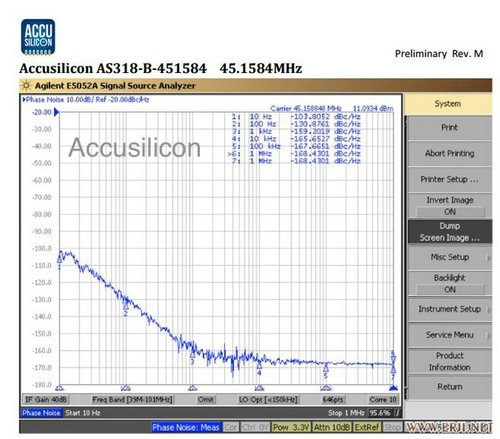Click Carrier 45.158848 MHz readout
The image size is (500, 439).
[x=306, y=108]
